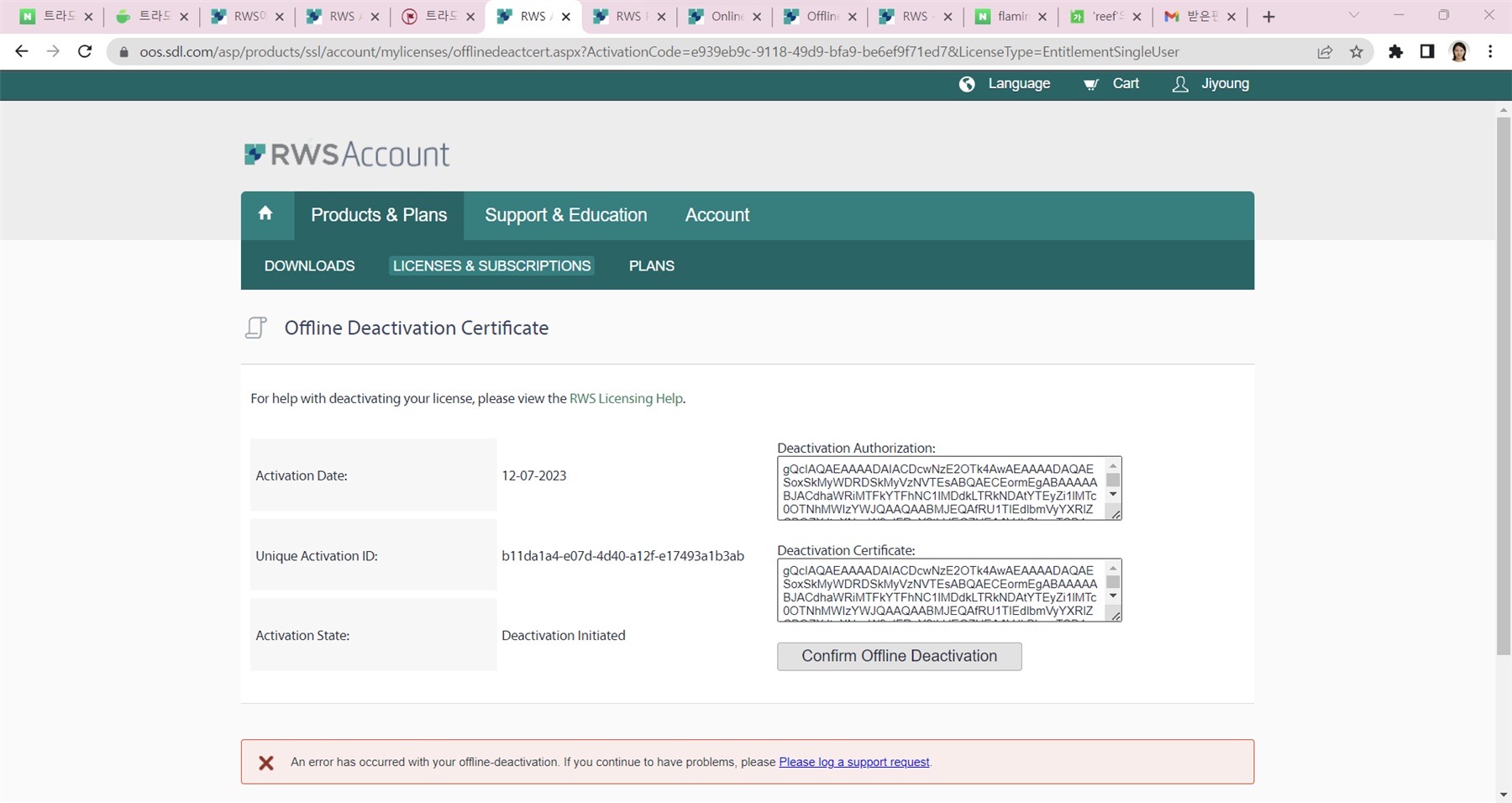
Task: Open the Language selector globe icon
Action: 968,84
